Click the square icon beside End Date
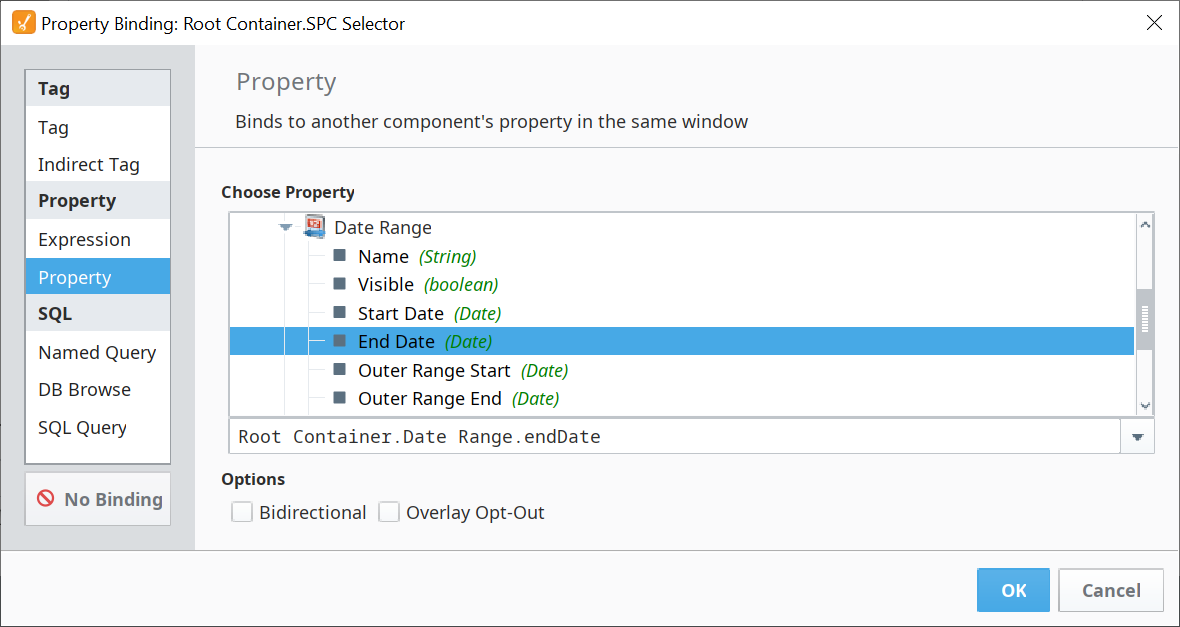 [339, 341]
